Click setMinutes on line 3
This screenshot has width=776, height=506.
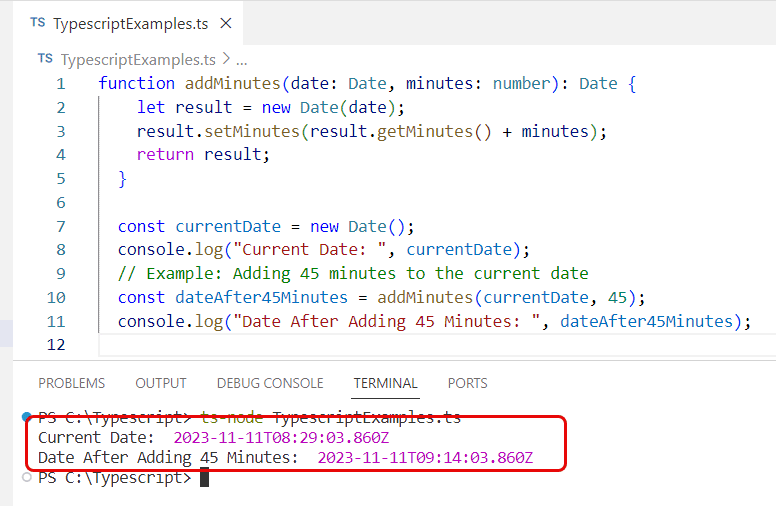coord(252,131)
